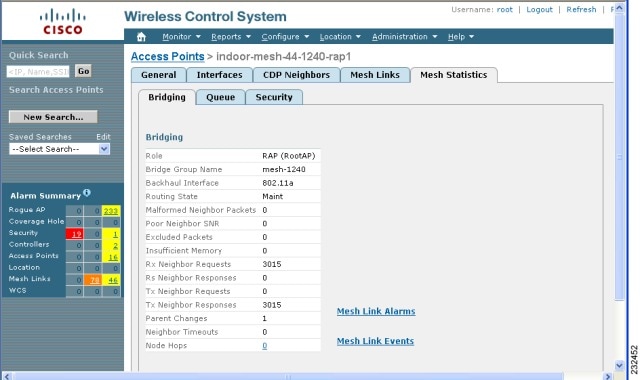Screen dimensions: 640x380
Task: Switch to the Mesh Links tab
Action: click(375, 75)
